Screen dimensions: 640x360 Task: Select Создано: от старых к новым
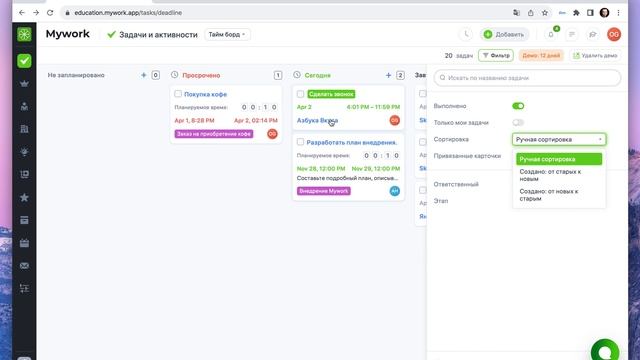(x=559, y=175)
